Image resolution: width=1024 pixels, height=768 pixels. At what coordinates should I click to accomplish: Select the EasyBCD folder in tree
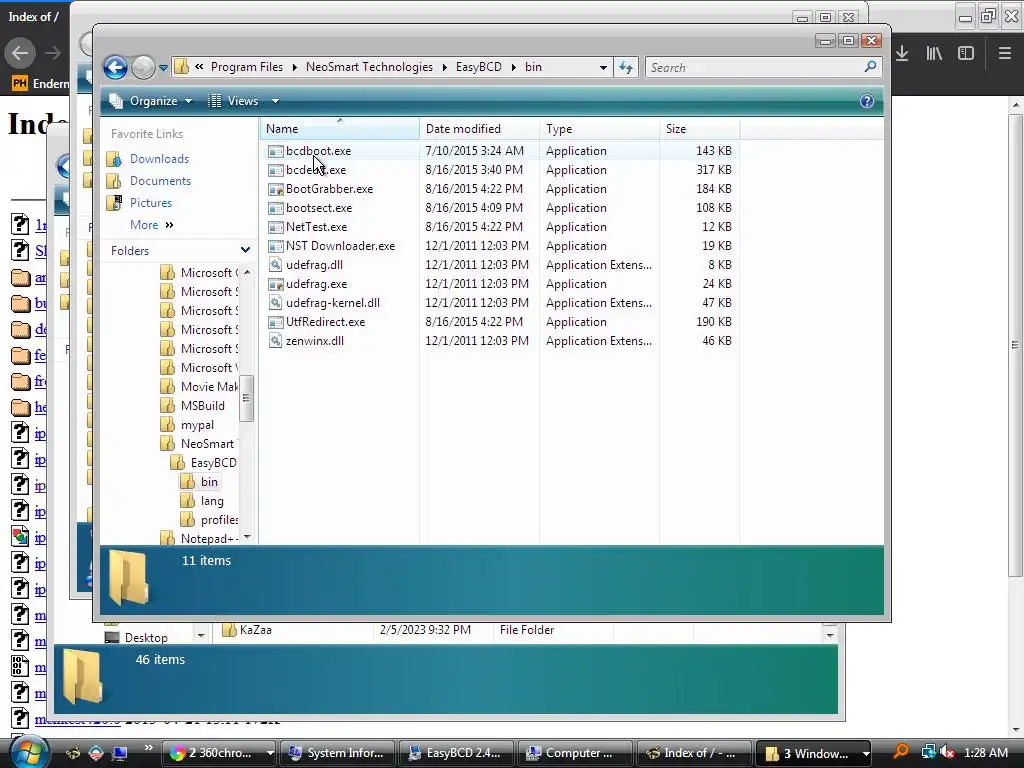(x=213, y=462)
